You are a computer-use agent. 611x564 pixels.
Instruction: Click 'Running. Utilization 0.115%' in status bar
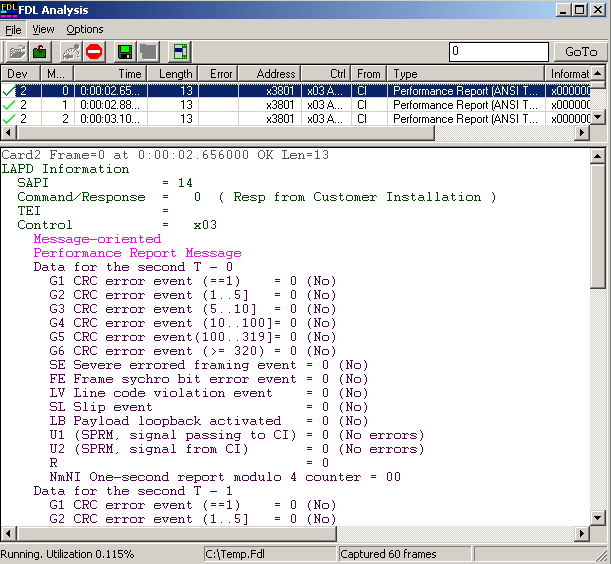click(67, 554)
